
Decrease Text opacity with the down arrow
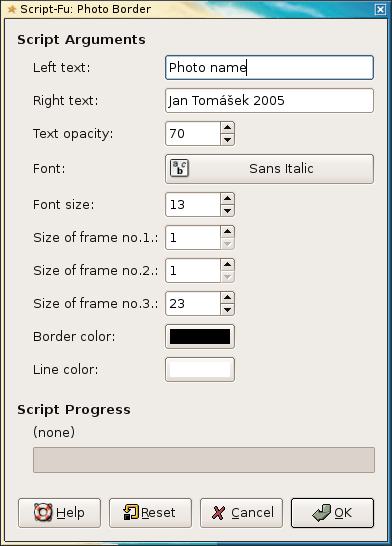pyautogui.click(x=227, y=140)
